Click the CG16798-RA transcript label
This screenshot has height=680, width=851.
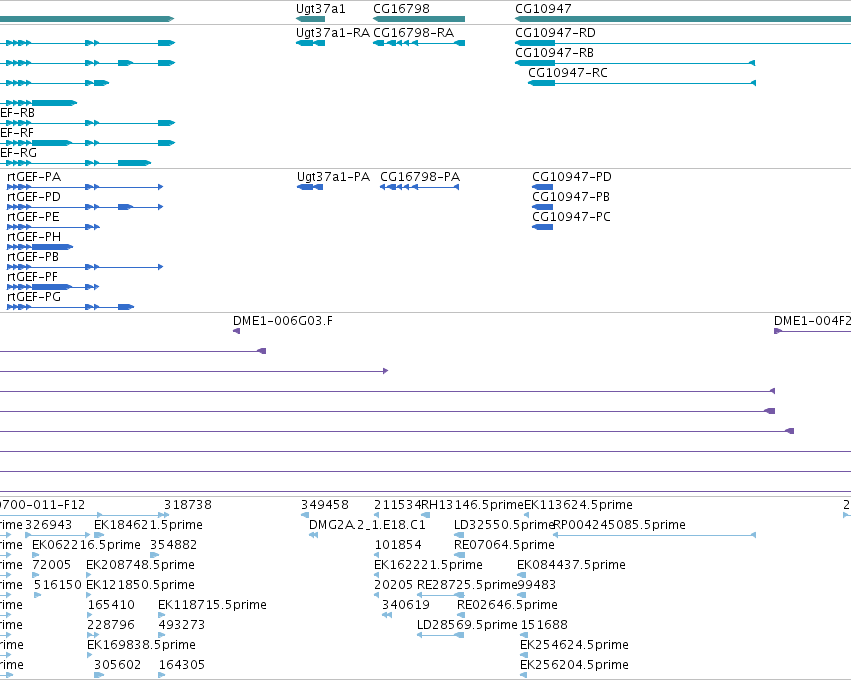pos(414,33)
